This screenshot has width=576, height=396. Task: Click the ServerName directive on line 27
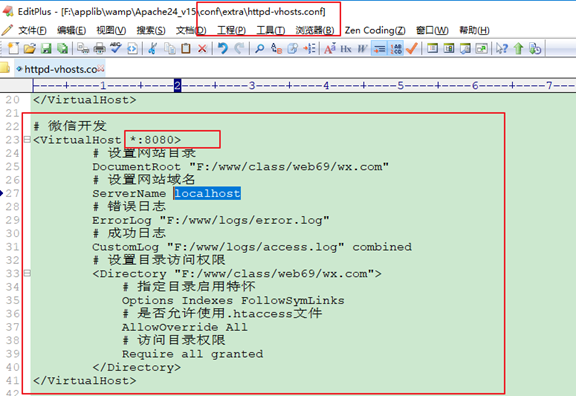click(x=129, y=193)
